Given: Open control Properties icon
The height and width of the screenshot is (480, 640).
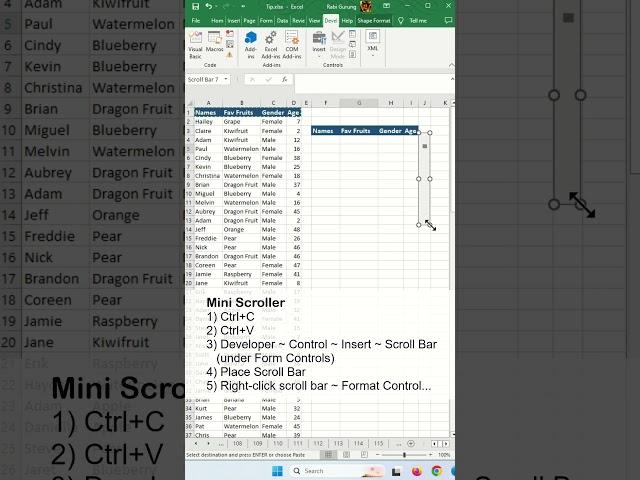Looking at the screenshot, I should click(353, 34).
